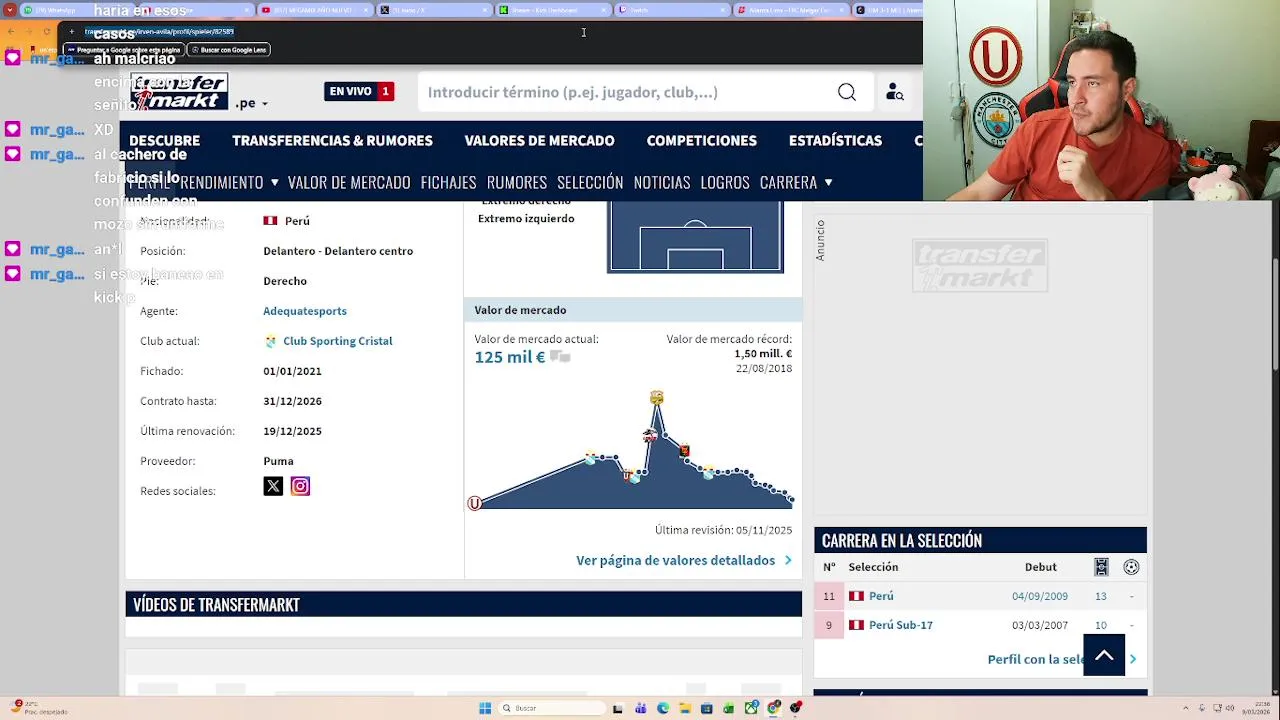This screenshot has height=720, width=1280.
Task: Open the Adequatesports agent link
Action: tap(305, 311)
